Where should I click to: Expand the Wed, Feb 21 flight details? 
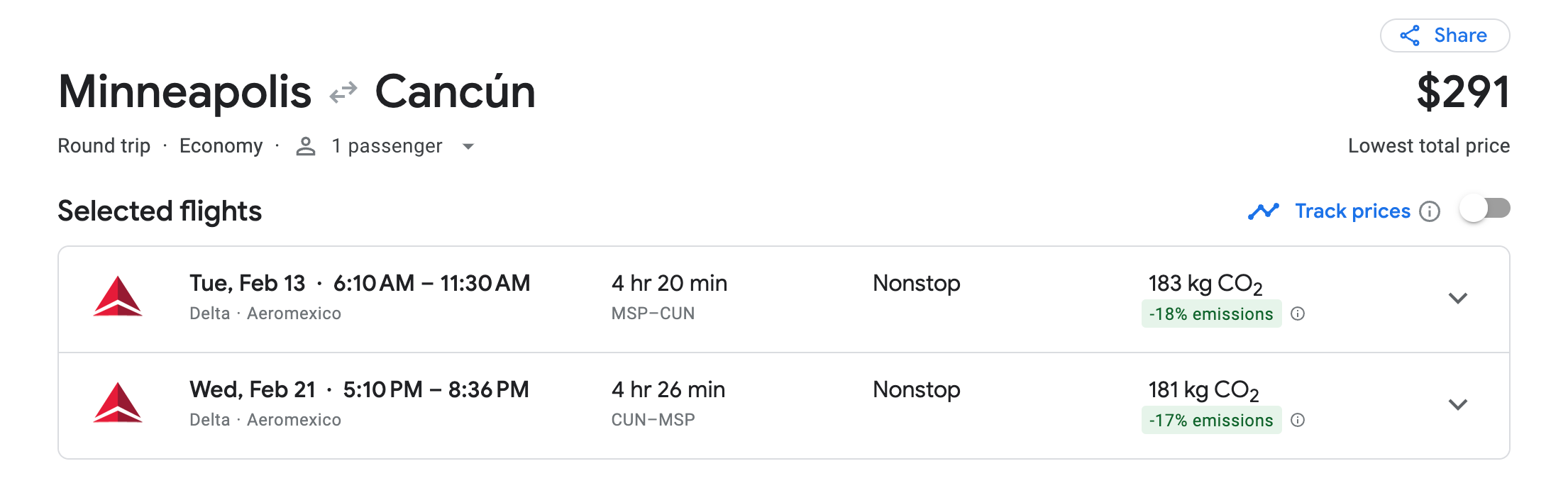(1457, 405)
